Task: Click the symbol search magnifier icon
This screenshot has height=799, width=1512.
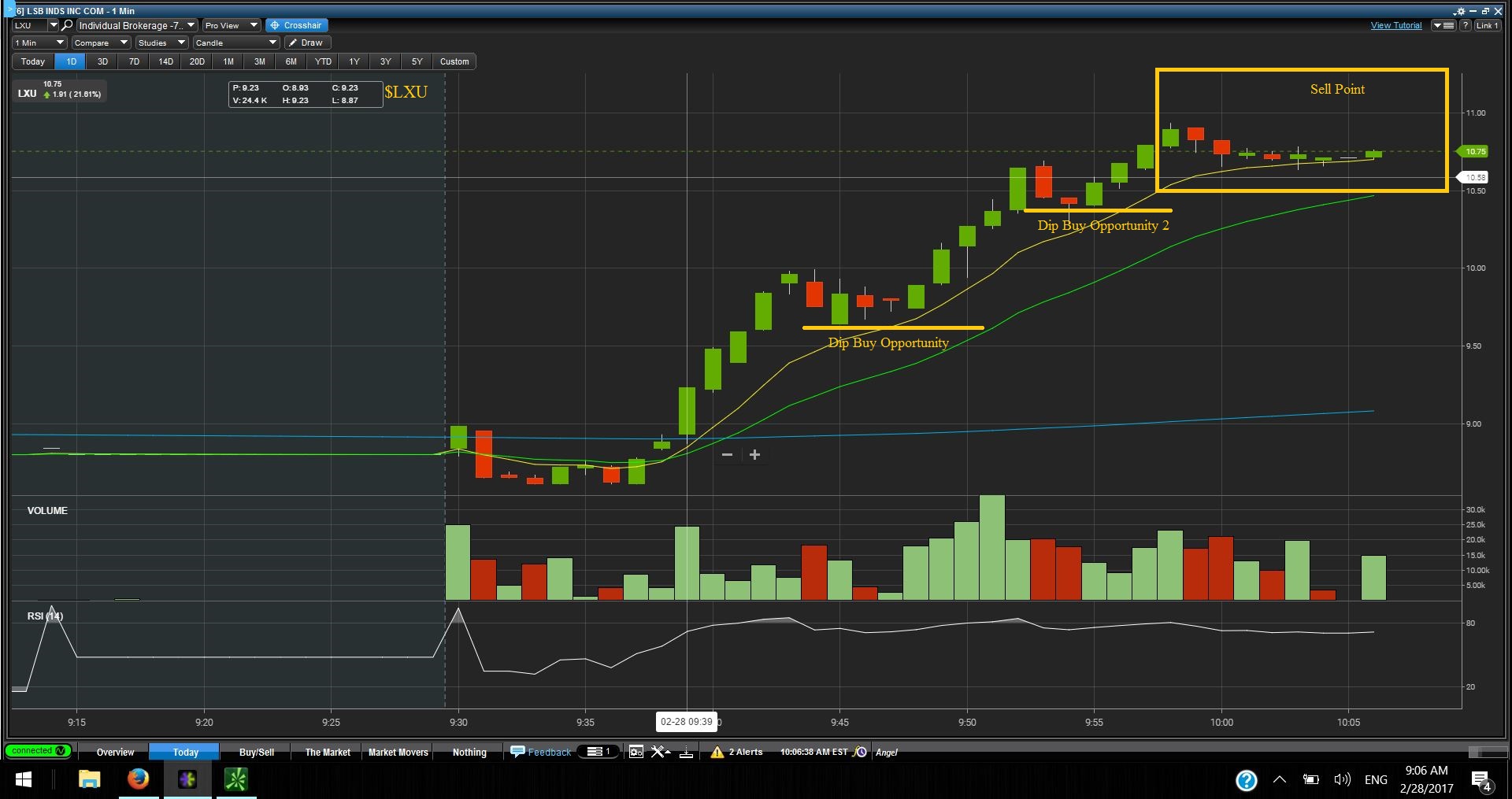Action: click(68, 25)
